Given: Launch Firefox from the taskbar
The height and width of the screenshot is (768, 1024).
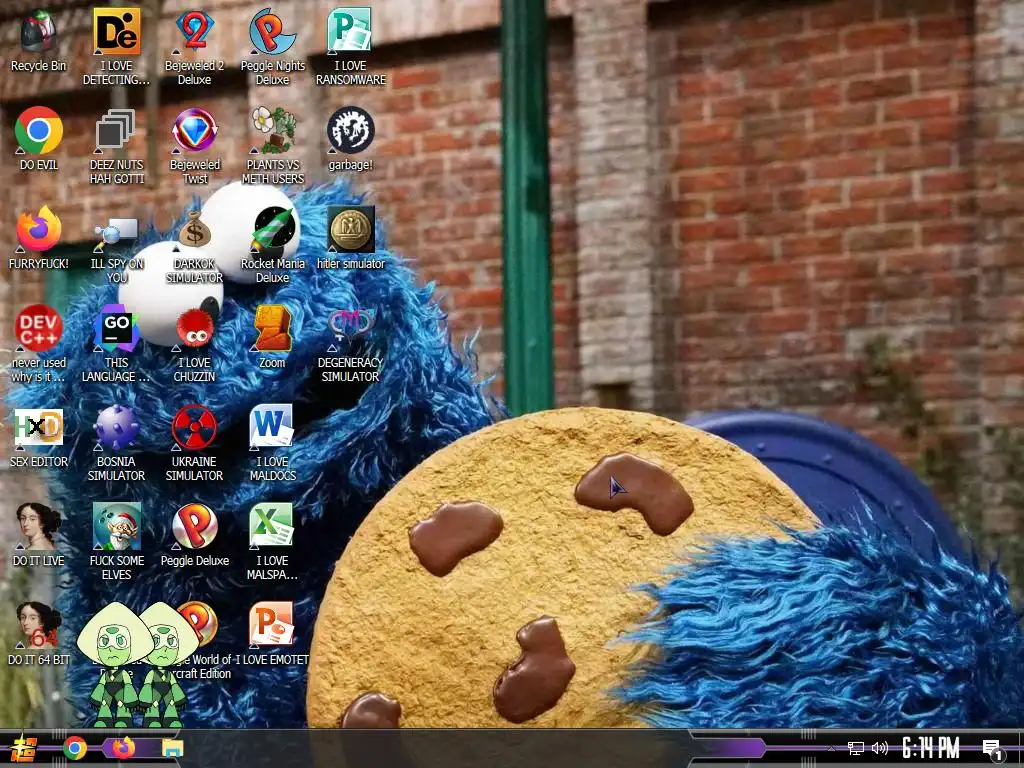Looking at the screenshot, I should tap(123, 748).
